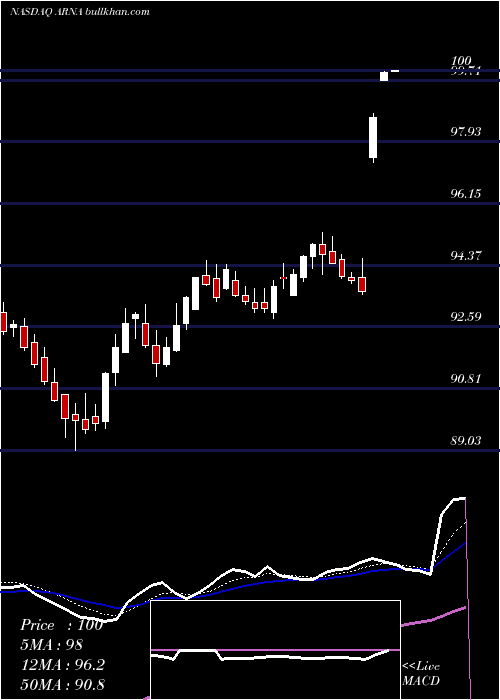Click the 100 price label at top
Viewport: 500px width, 700px height.
click(461, 61)
